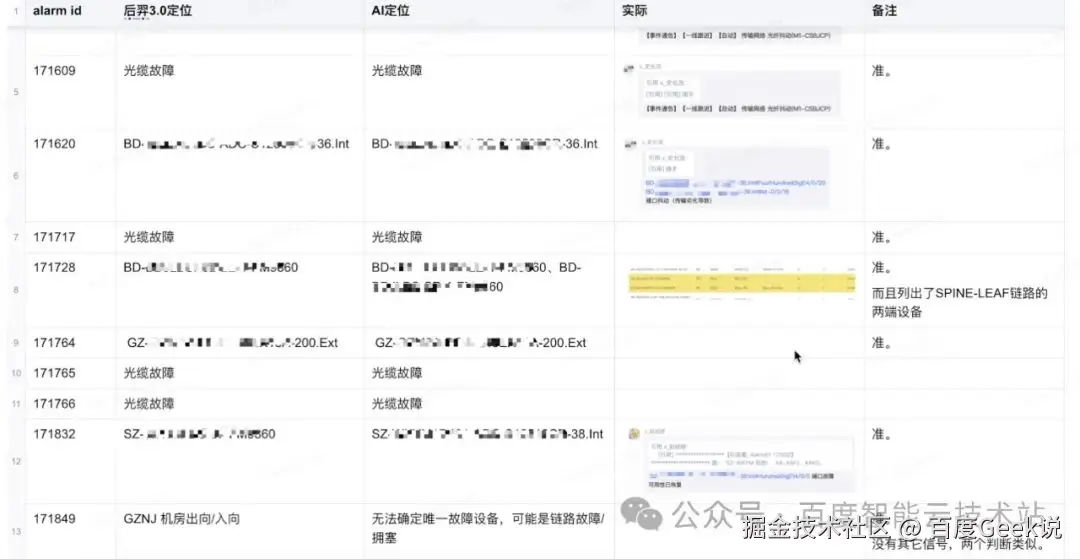Image resolution: width=1080 pixels, height=559 pixels.
Task: Select 光缆故障 in 后羿3.0定位 for 171609
Action: [x=149, y=71]
